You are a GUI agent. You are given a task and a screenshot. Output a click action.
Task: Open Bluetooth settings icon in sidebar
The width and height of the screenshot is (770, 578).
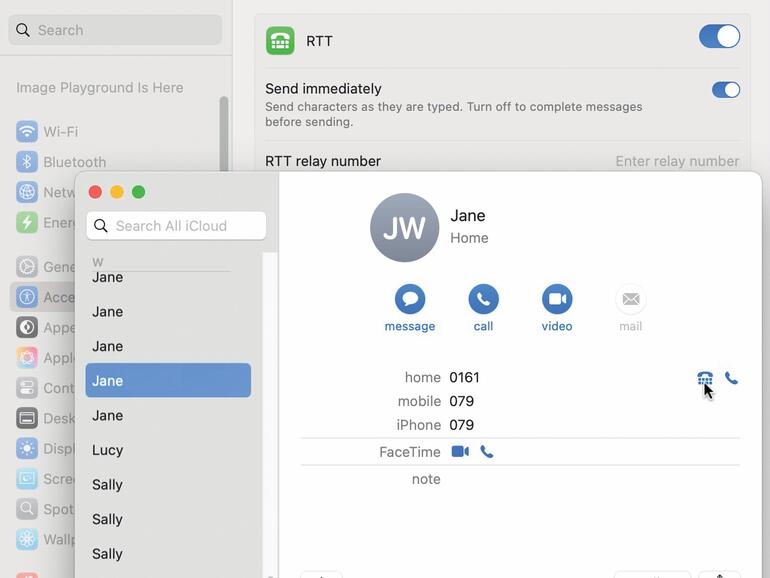[x=27, y=162]
